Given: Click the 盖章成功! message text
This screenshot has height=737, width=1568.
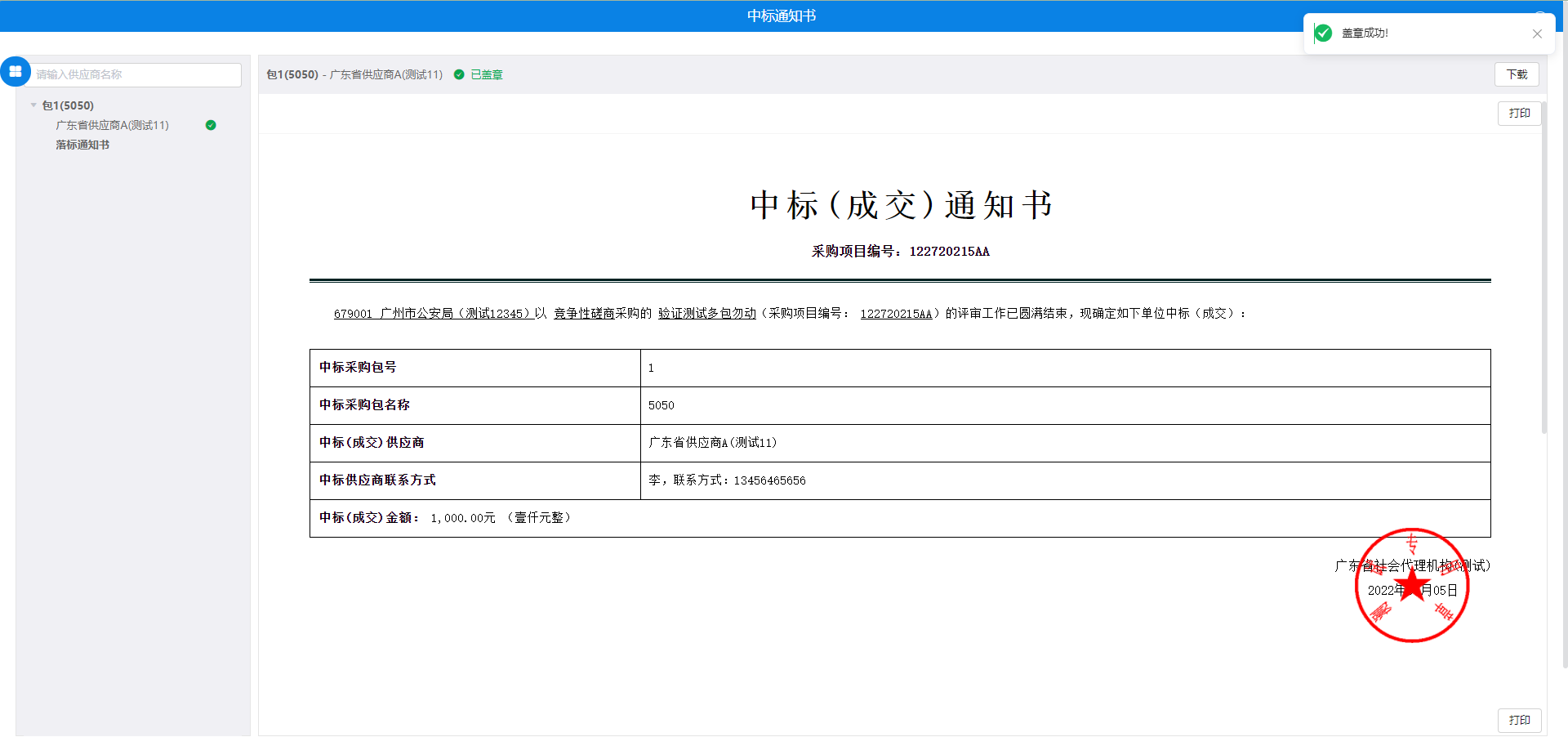Looking at the screenshot, I should tap(1365, 33).
